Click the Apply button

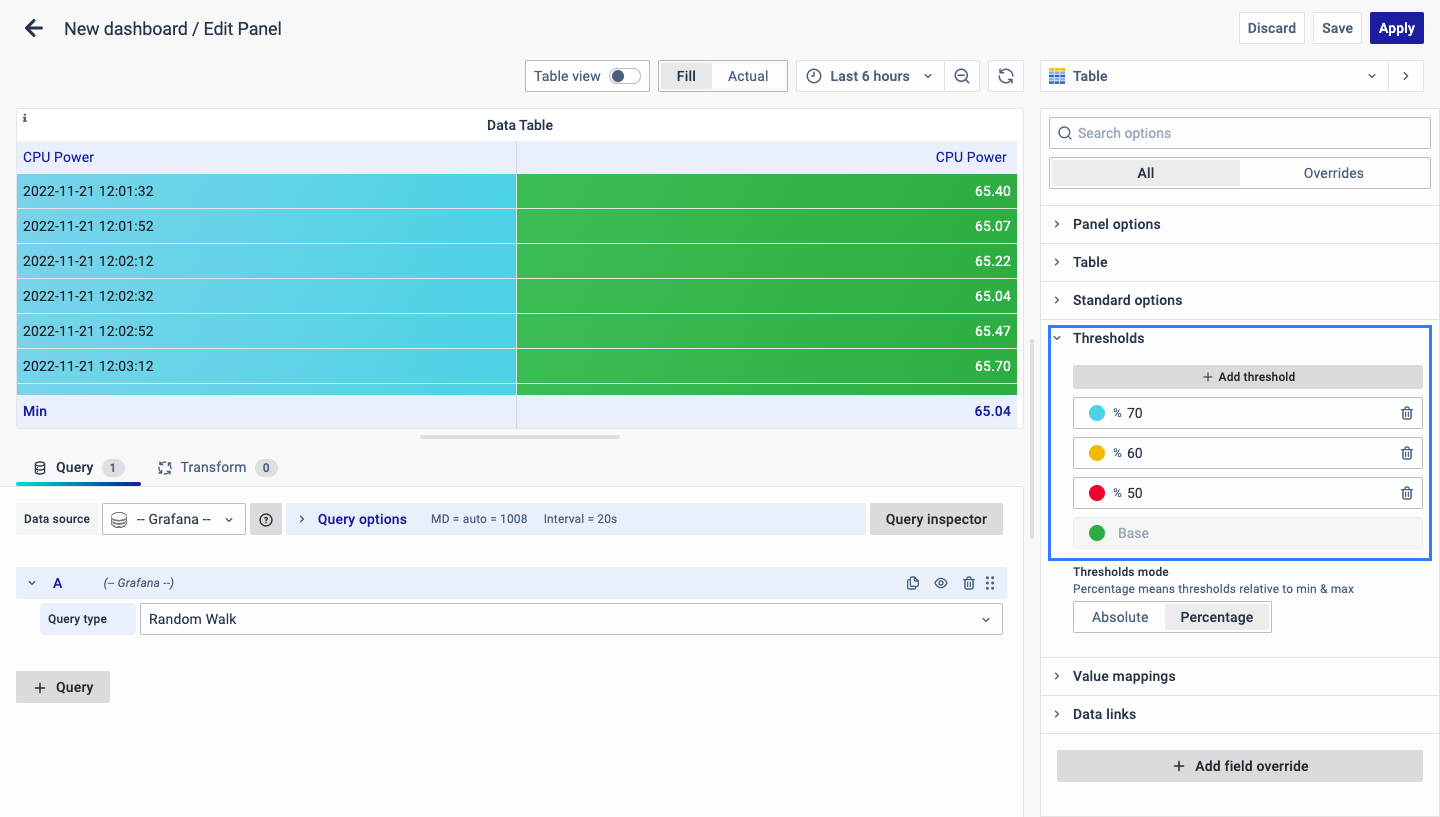1396,28
